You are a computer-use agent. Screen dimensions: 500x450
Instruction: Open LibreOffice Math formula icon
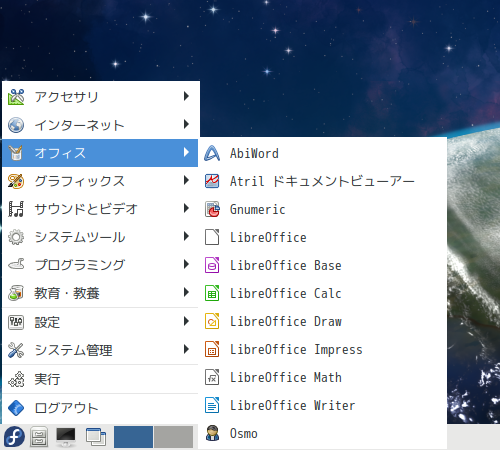(212, 377)
